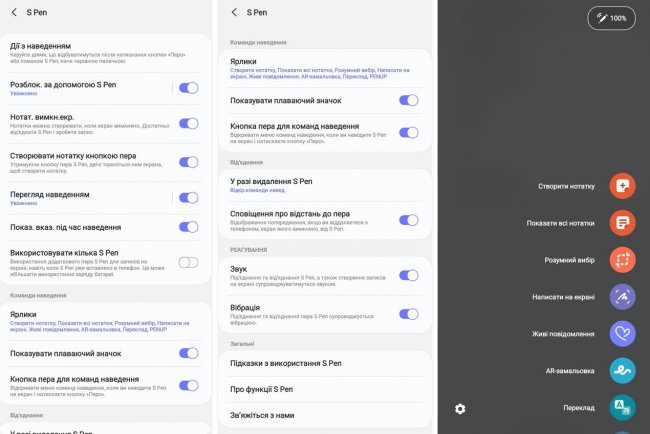This screenshot has width=650, height=434.
Task: Open the Переклад translate icon
Action: tap(622, 407)
